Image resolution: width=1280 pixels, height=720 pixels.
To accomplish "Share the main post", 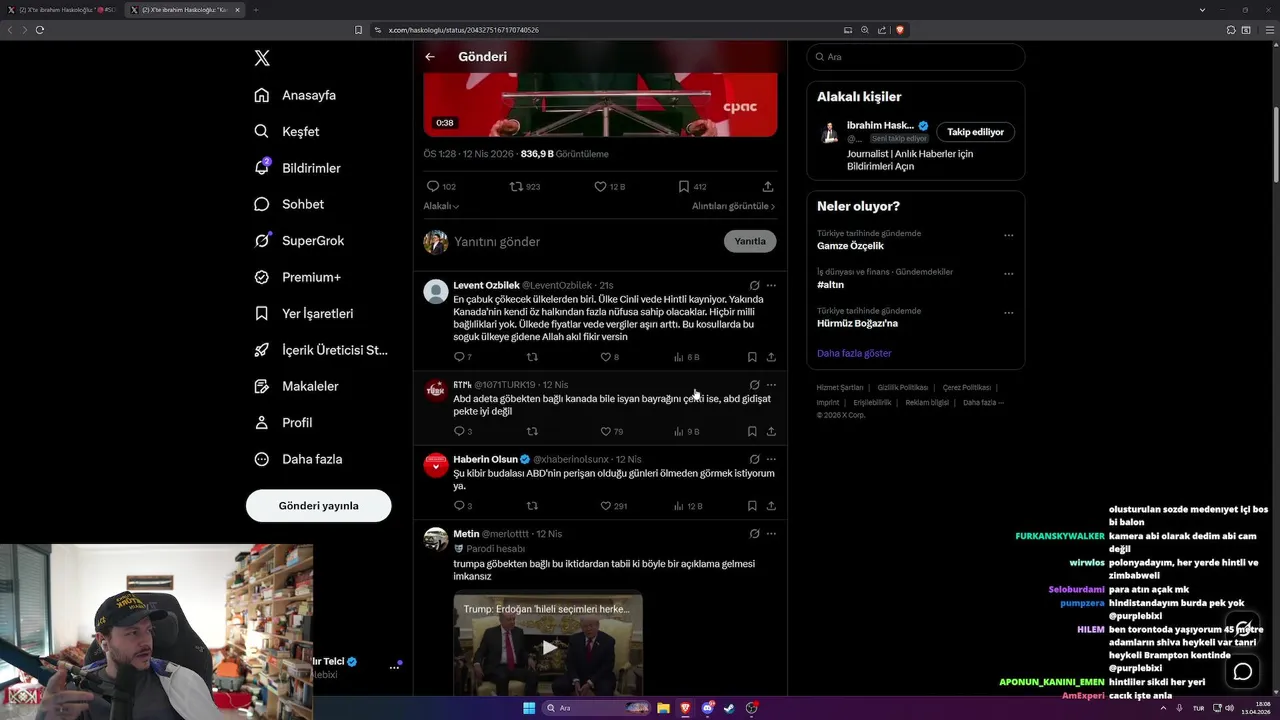I will [768, 187].
